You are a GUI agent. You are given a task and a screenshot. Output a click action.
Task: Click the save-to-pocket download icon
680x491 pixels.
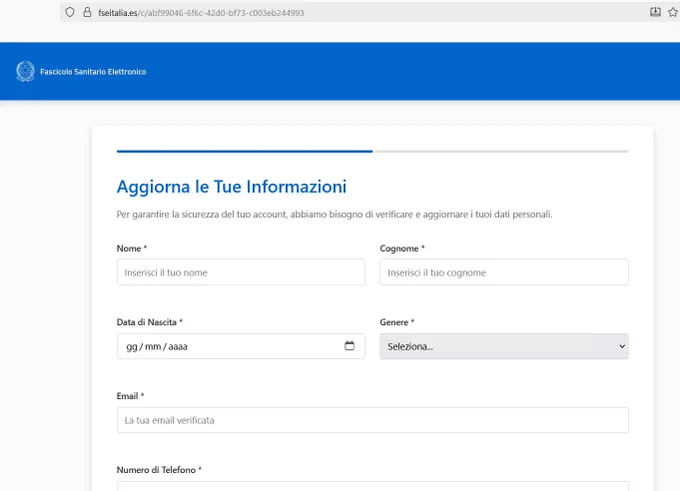tap(655, 12)
